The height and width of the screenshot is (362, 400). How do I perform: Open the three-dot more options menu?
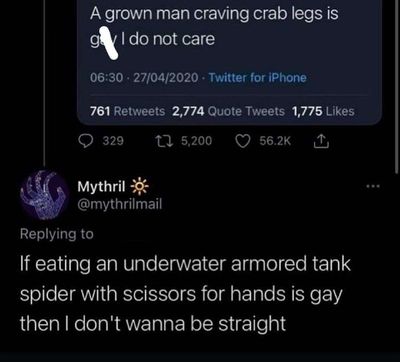click(x=374, y=187)
